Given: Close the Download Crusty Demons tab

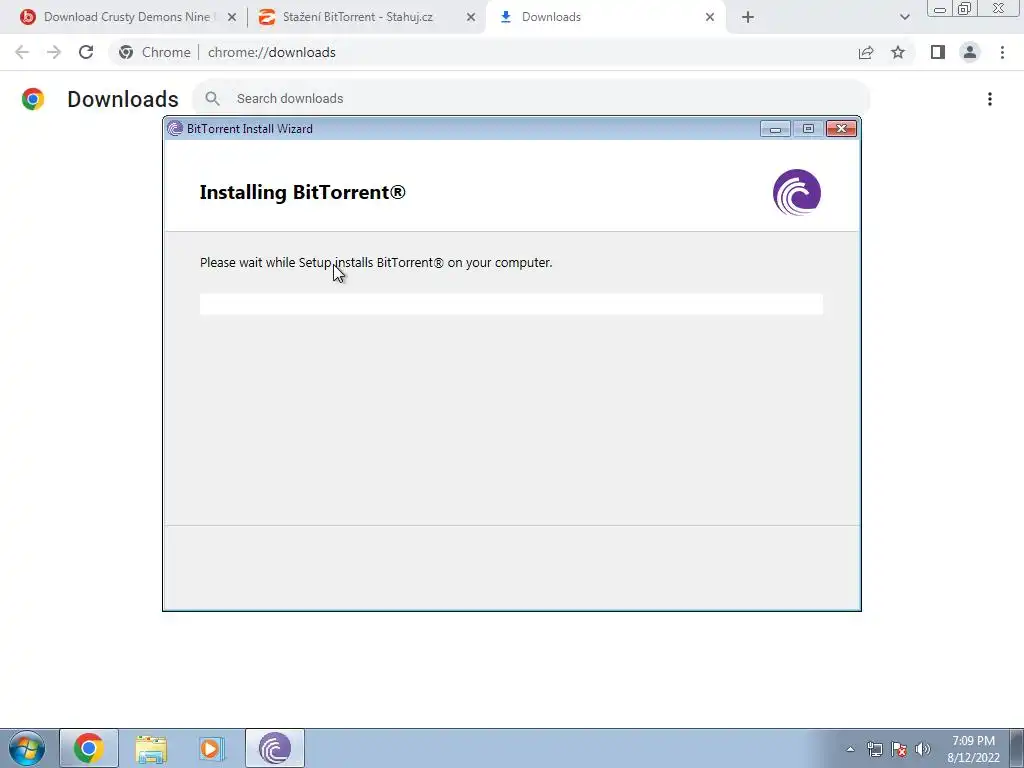Looking at the screenshot, I should pos(231,17).
